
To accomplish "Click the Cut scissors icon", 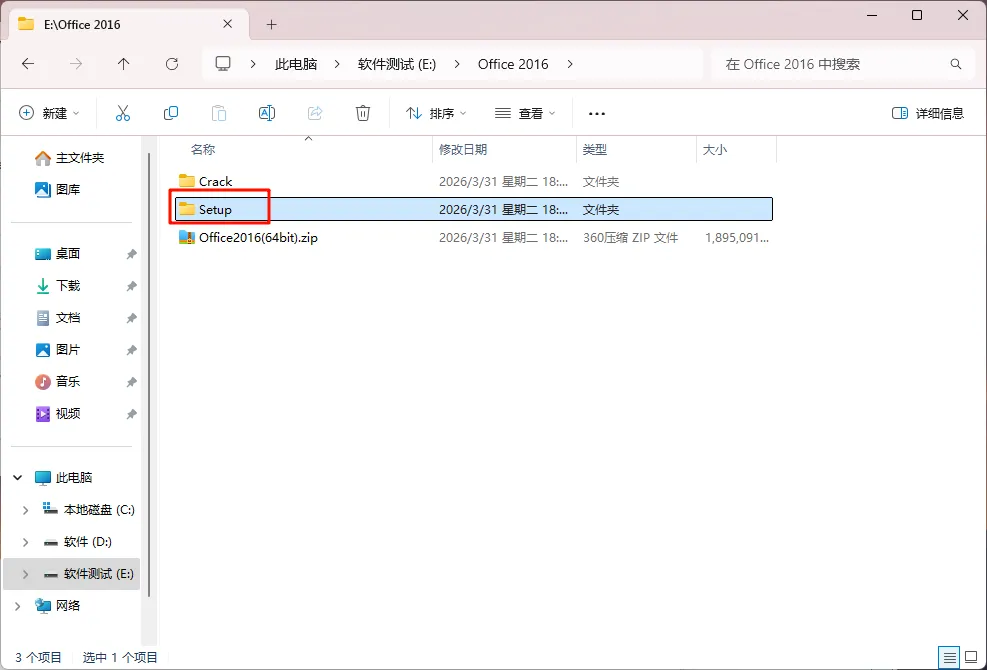I will pyautogui.click(x=123, y=113).
